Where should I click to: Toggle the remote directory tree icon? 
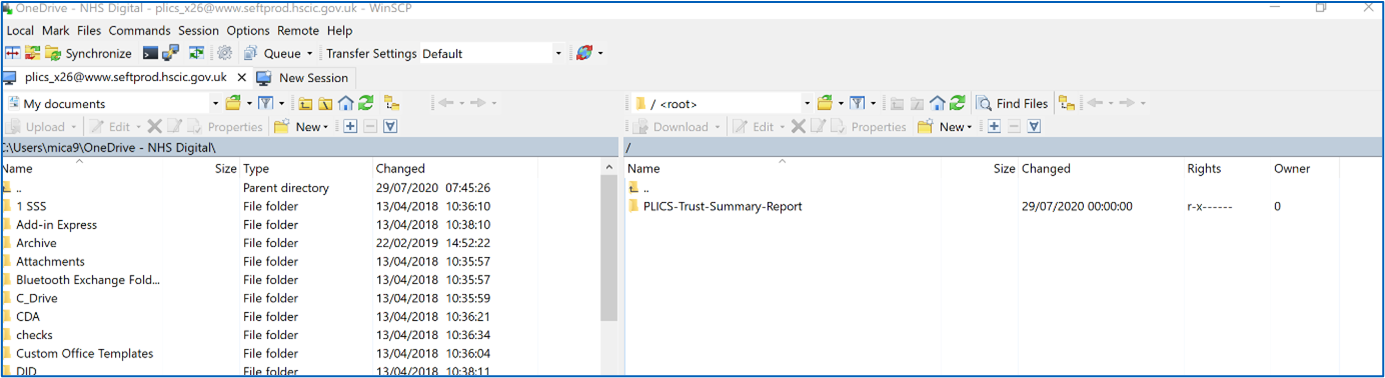click(1067, 103)
